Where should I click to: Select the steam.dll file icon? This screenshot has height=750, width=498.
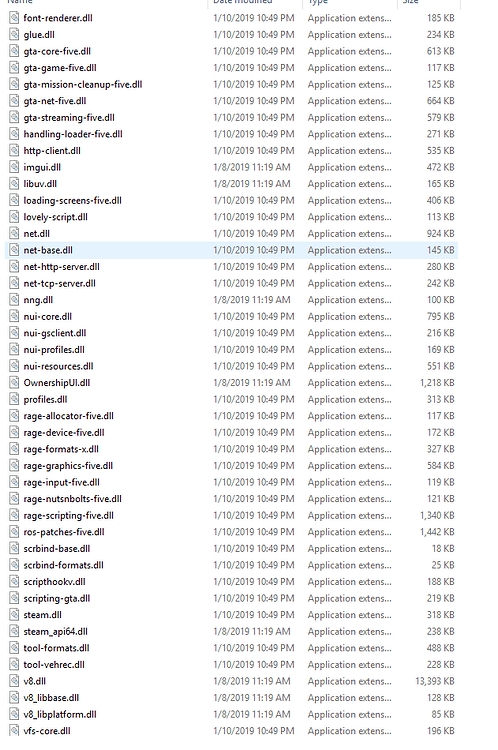(14, 615)
